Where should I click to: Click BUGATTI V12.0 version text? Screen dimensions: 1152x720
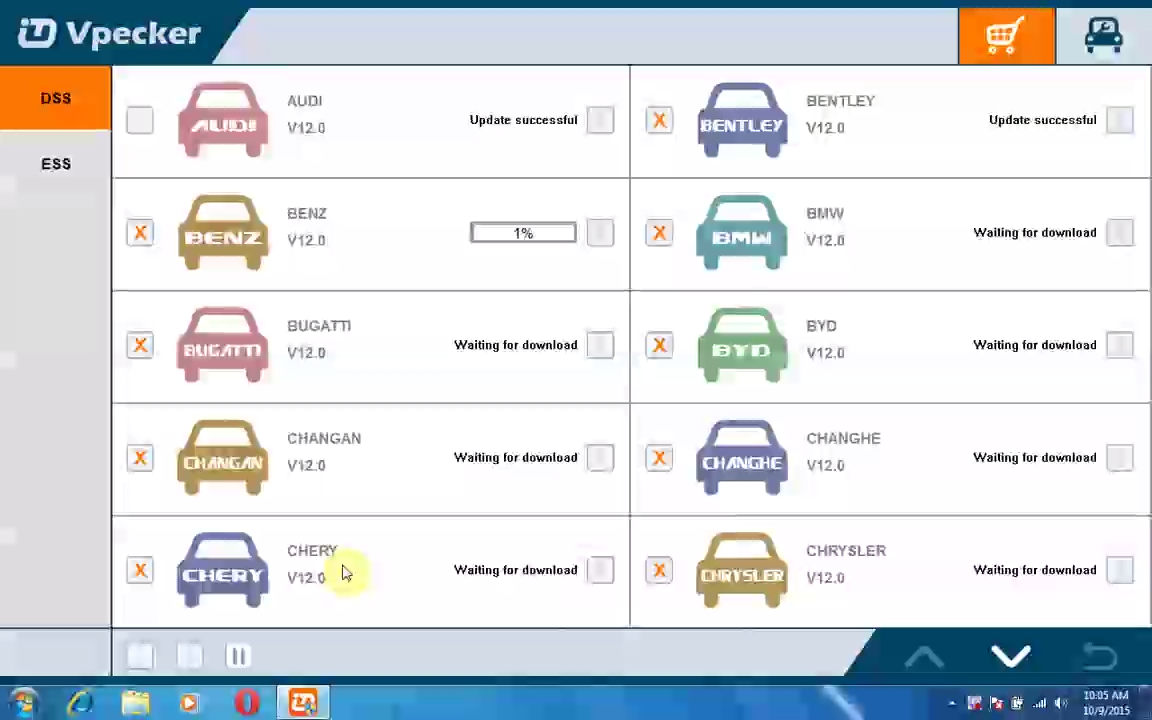306,353
